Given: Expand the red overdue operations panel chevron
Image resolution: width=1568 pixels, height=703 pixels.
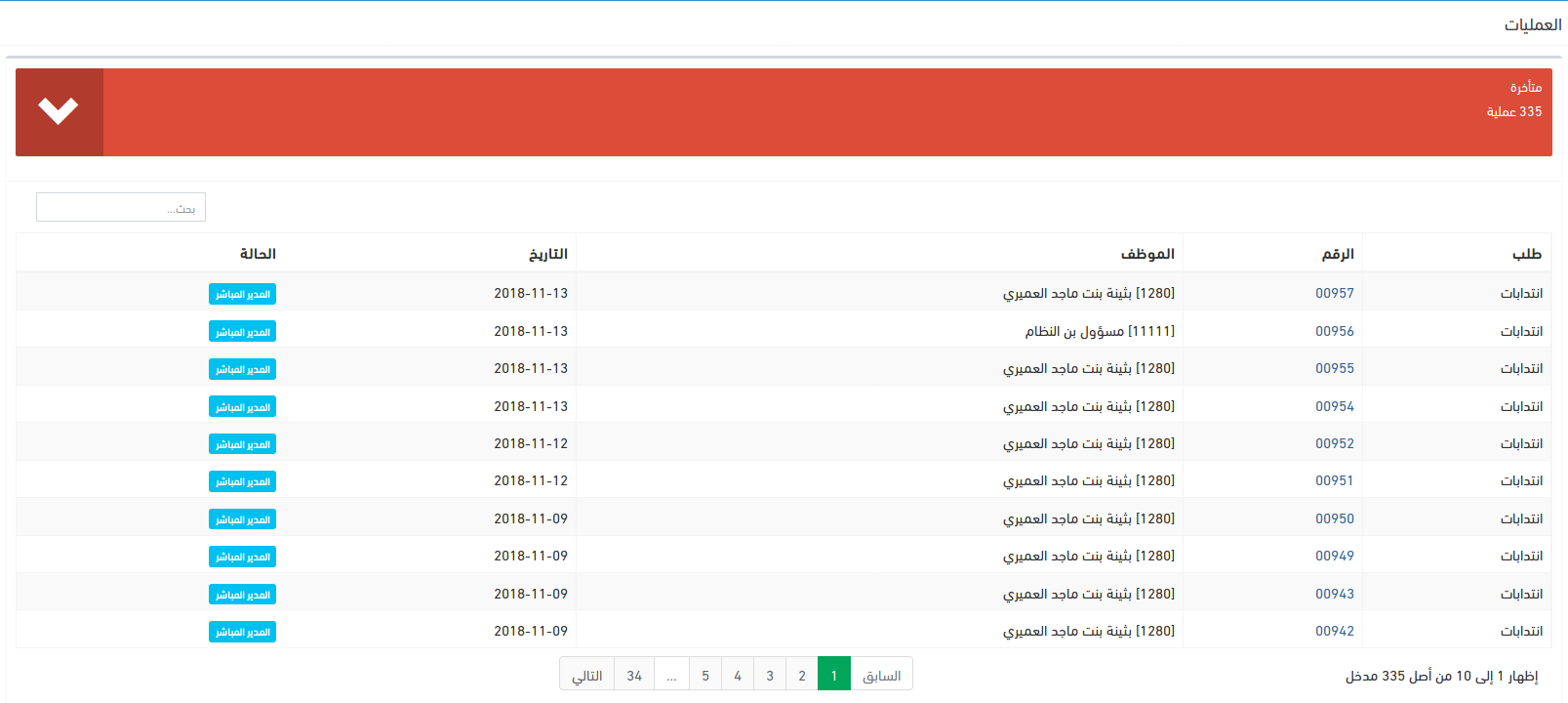Looking at the screenshot, I should pos(59,111).
